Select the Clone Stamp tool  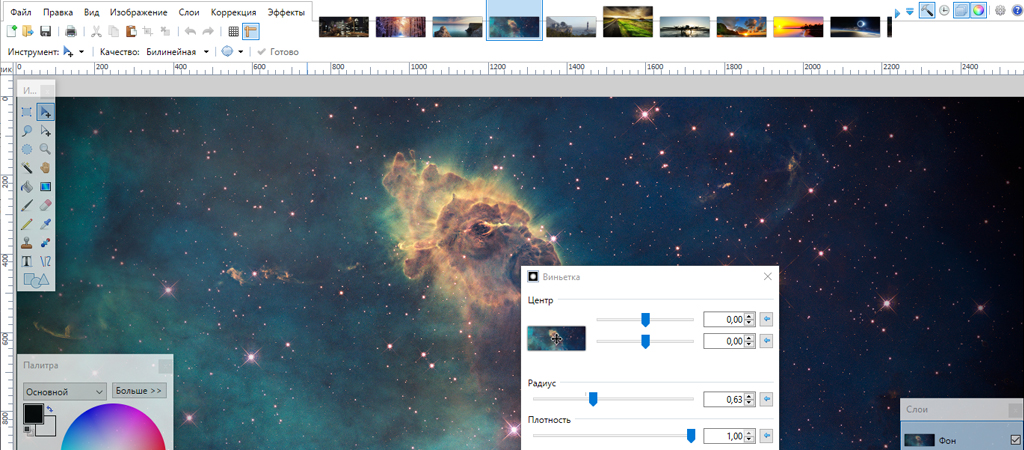[x=27, y=242]
